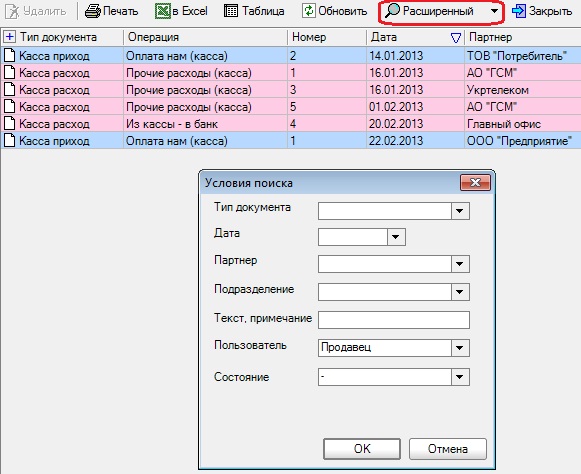Expand the Состояние dropdown
Image resolution: width=581 pixels, height=474 pixels.
coord(460,377)
